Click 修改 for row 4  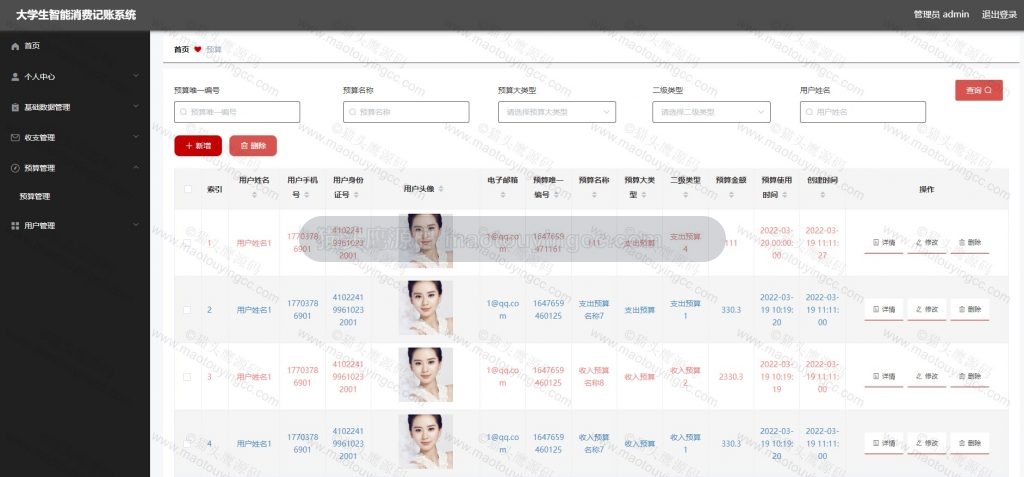927,443
